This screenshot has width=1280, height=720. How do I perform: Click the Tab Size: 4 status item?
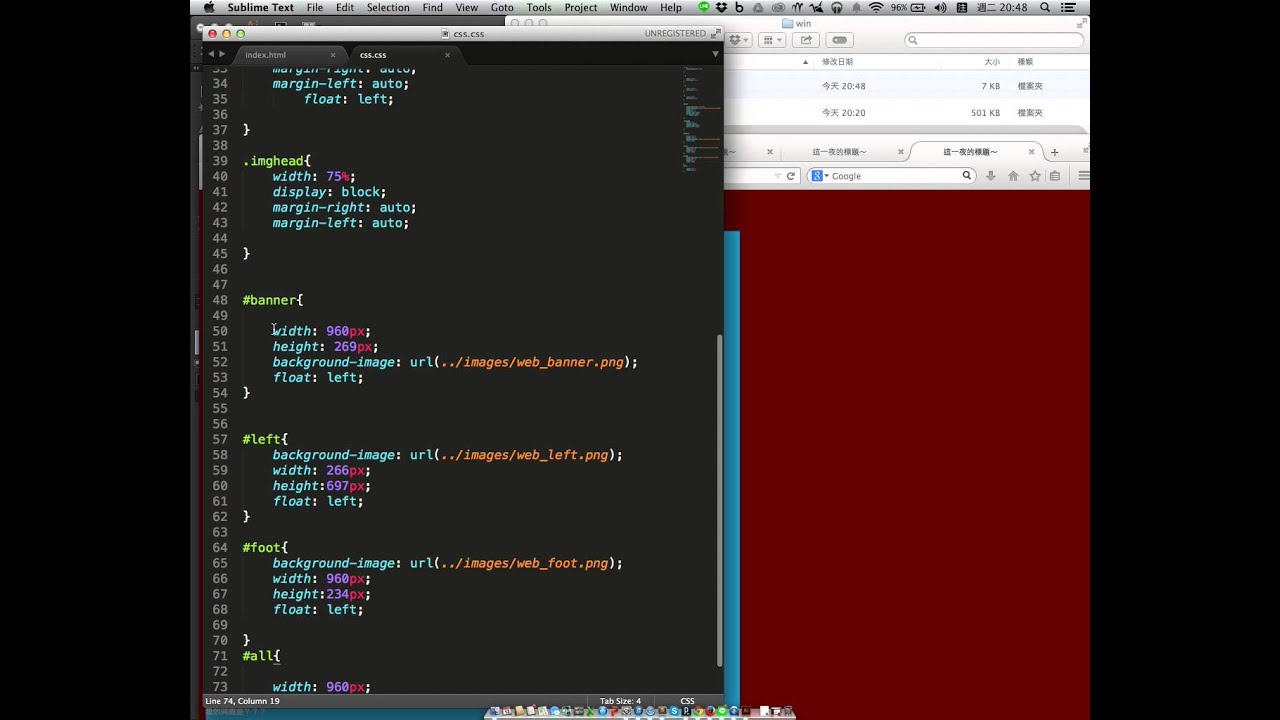click(620, 701)
